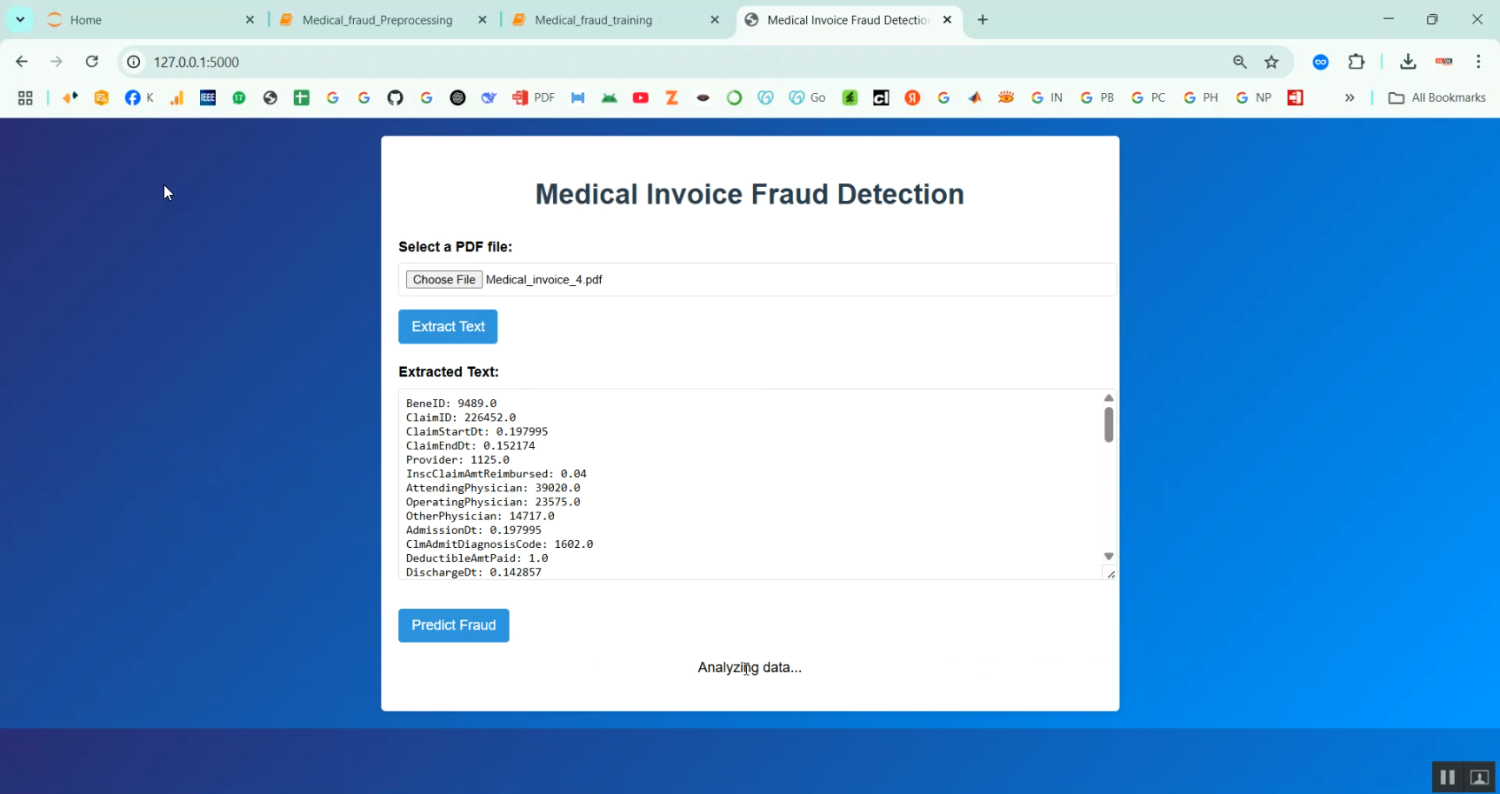Close the Medical_fraud_Preprocessing tab
The height and width of the screenshot is (794, 1500).
point(483,20)
